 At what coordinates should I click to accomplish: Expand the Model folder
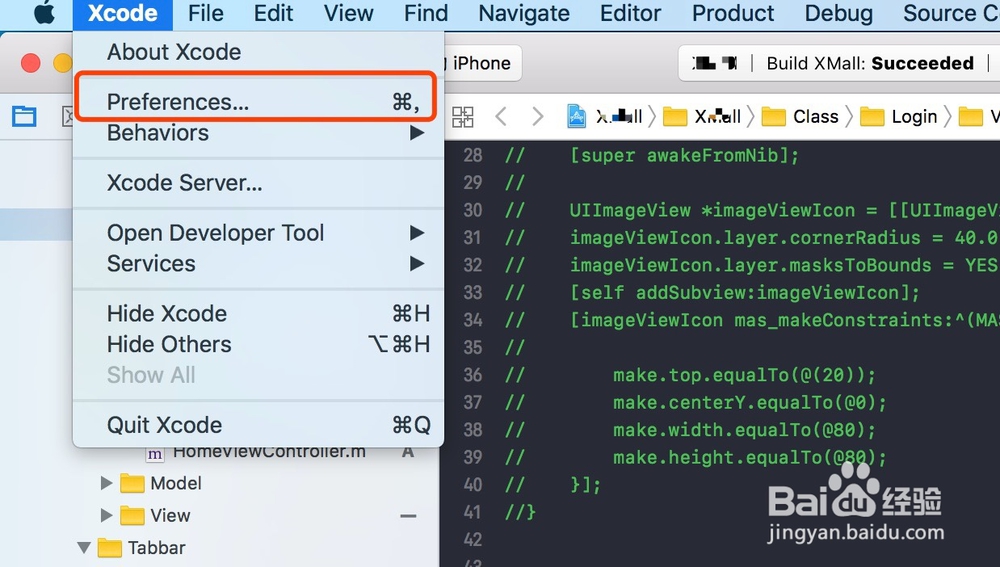107,483
